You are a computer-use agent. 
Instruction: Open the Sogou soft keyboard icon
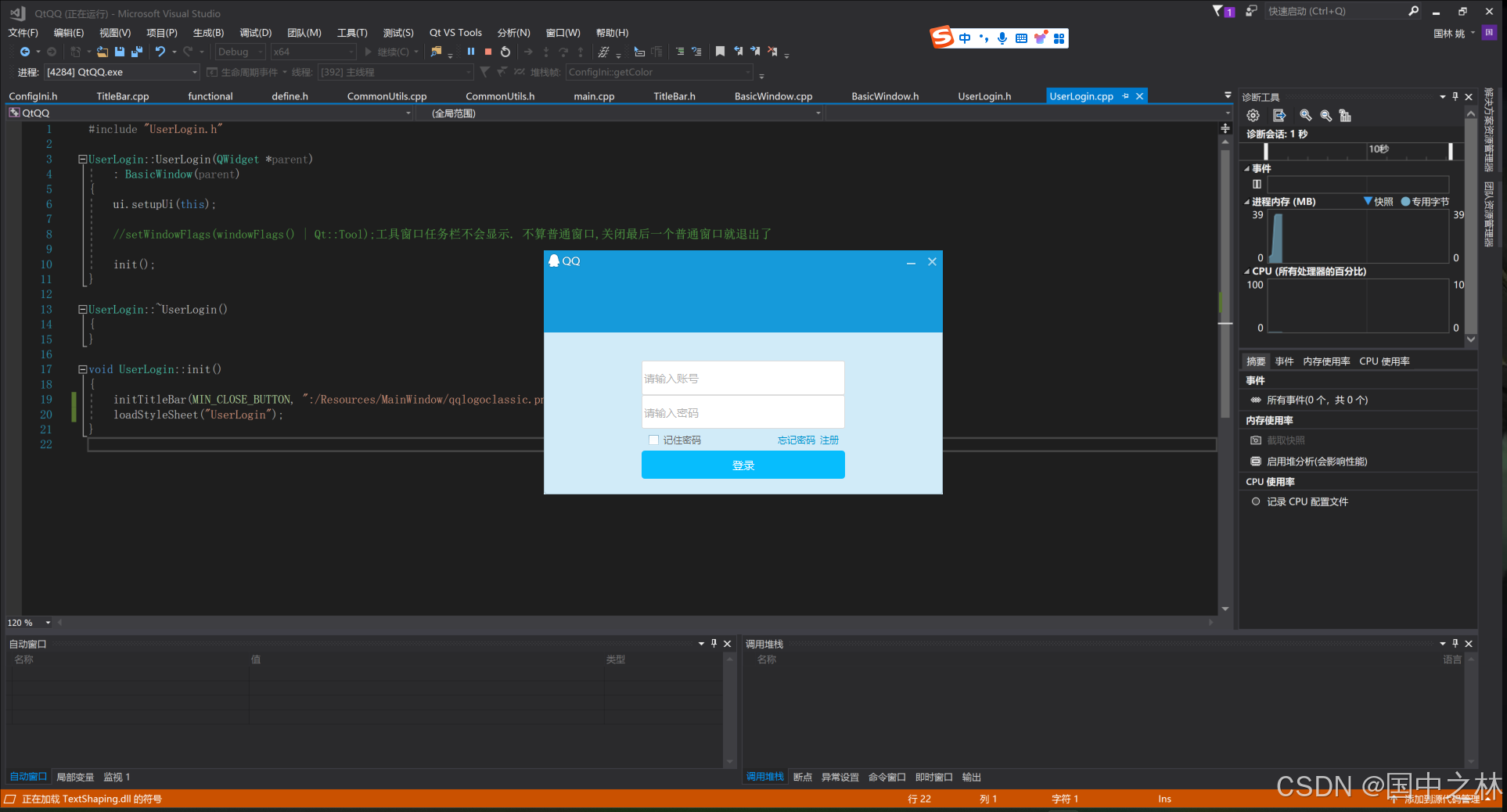pyautogui.click(x=1021, y=38)
